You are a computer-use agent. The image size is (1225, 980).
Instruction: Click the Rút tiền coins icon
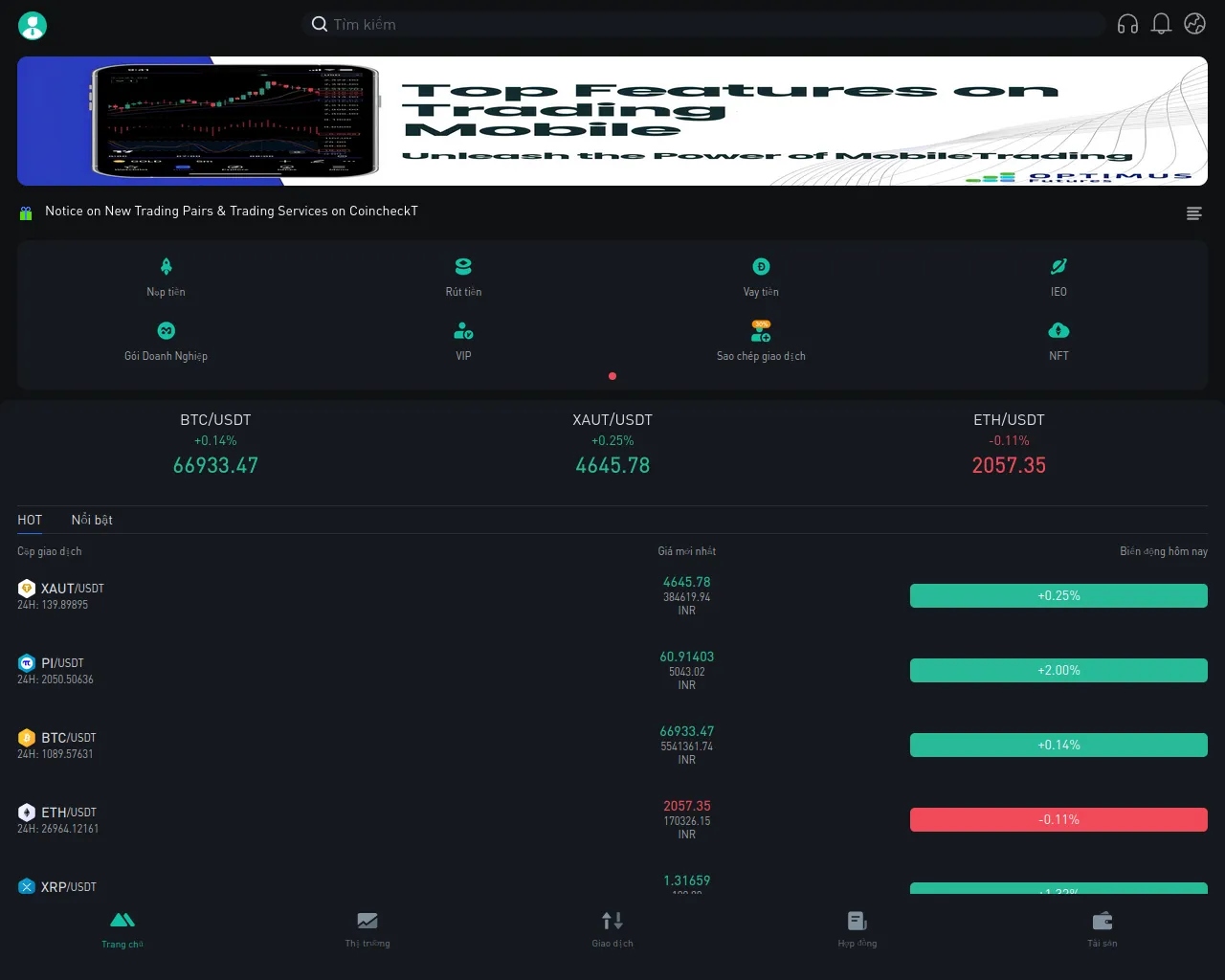point(463,266)
